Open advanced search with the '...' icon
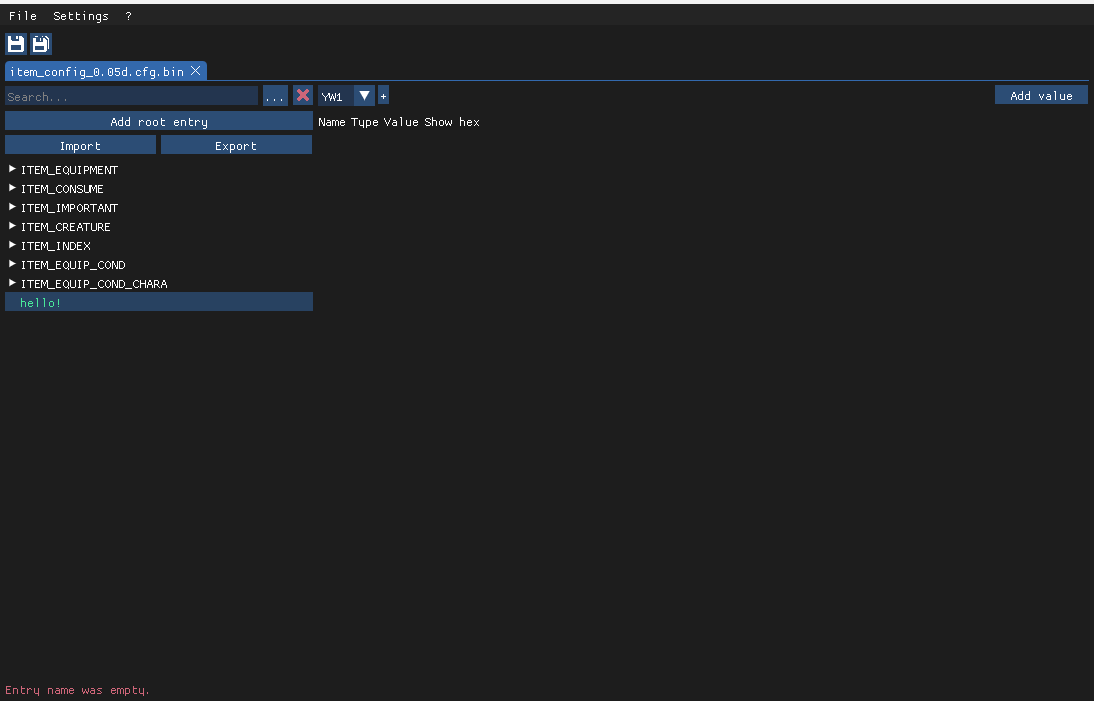 [x=275, y=95]
